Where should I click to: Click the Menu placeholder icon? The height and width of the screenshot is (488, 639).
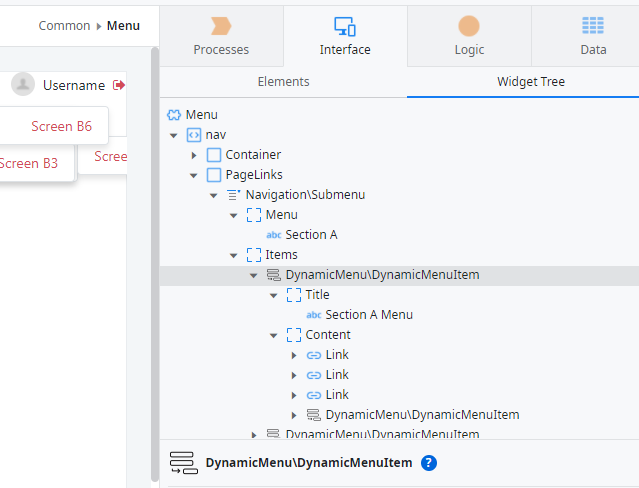254,215
